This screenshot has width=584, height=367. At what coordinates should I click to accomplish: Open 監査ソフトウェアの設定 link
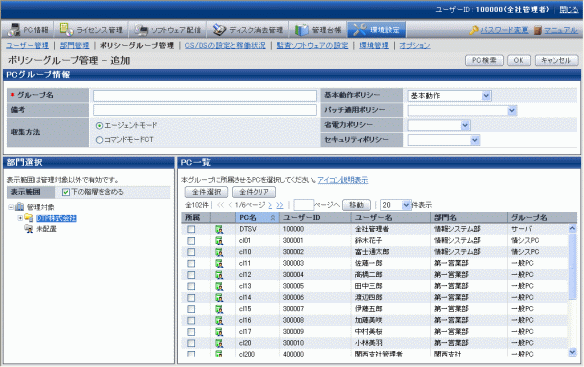312,45
